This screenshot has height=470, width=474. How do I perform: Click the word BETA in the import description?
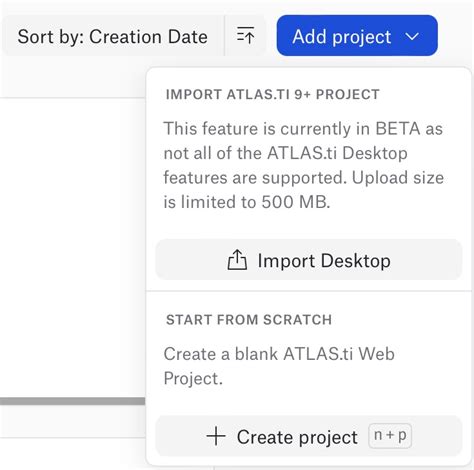[398, 129]
